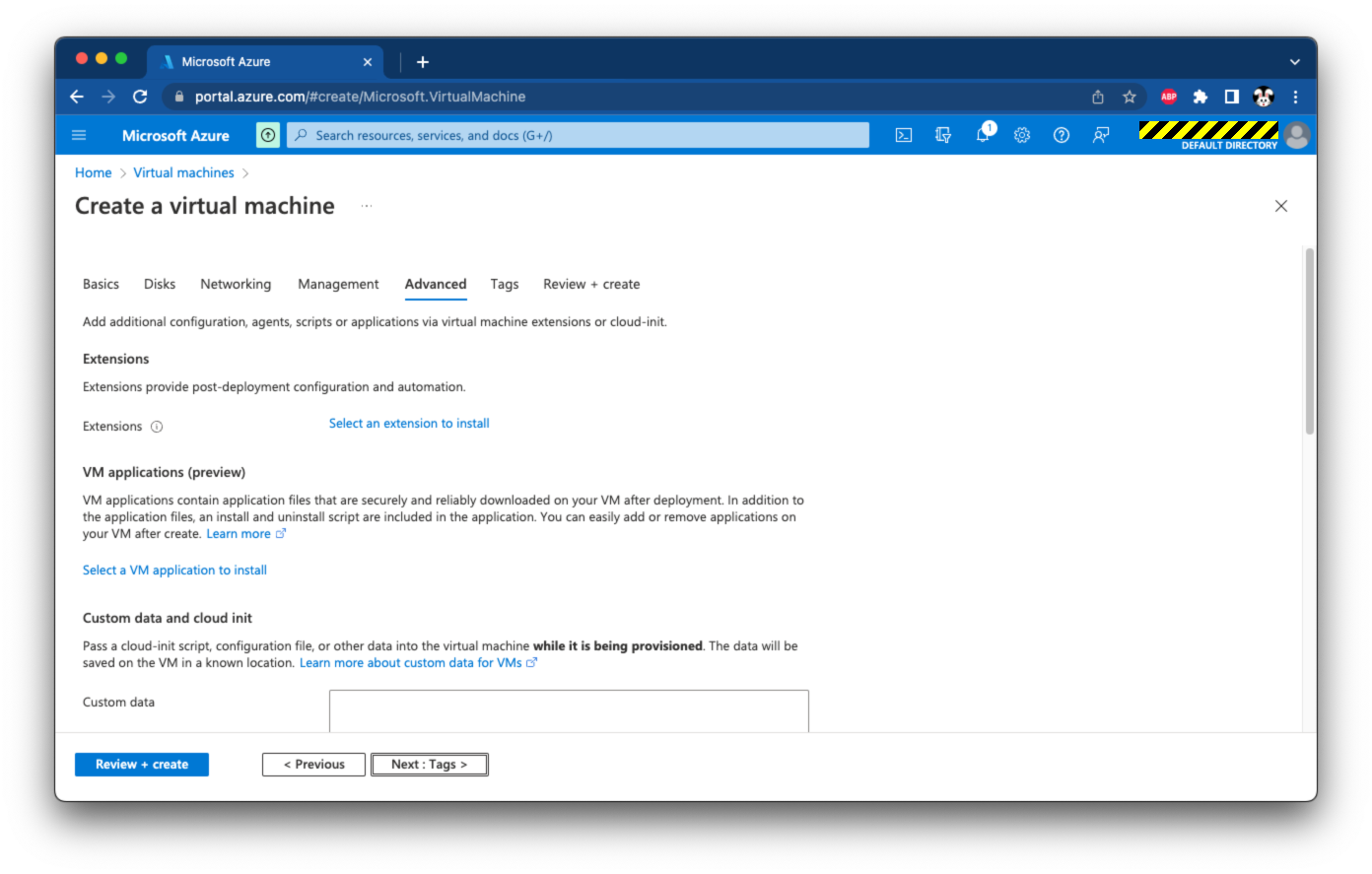Image resolution: width=1372 pixels, height=874 pixels.
Task: Click inside the Custom data text box
Action: tap(569, 710)
